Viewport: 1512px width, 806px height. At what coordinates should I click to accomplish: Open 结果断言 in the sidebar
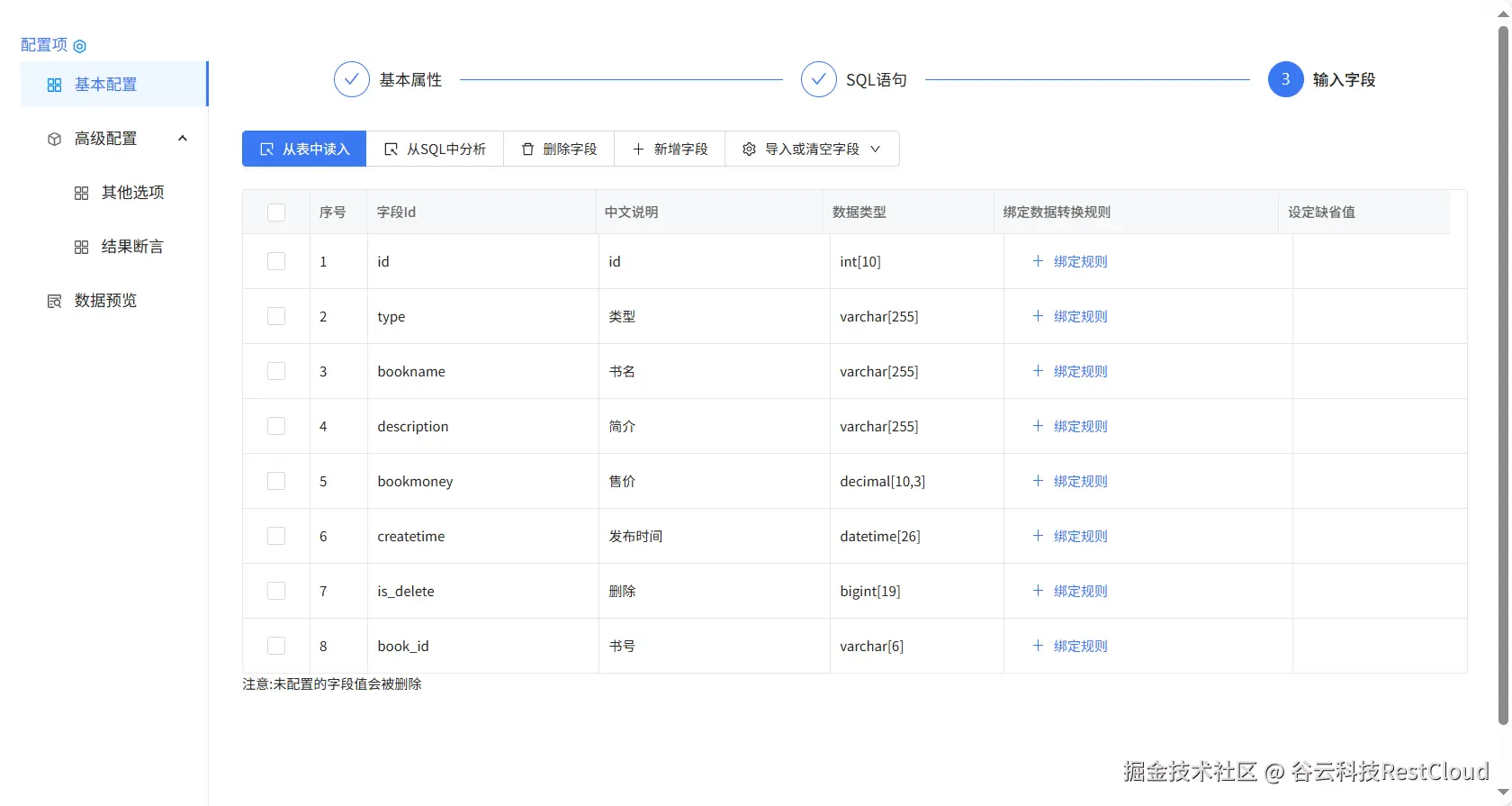(114, 247)
